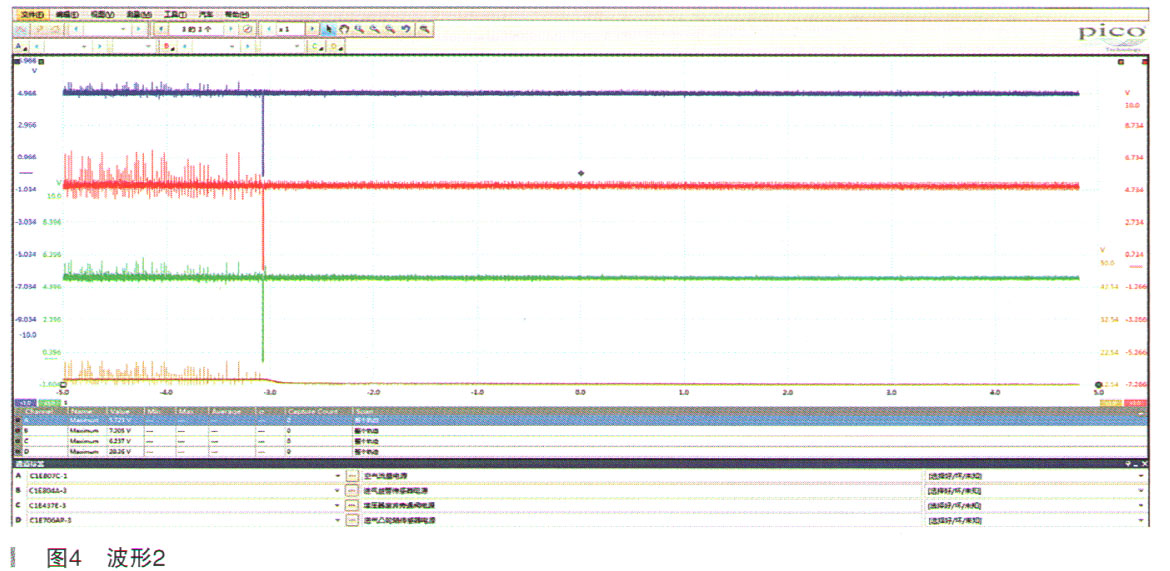Click the Capture Count column header

point(319,411)
